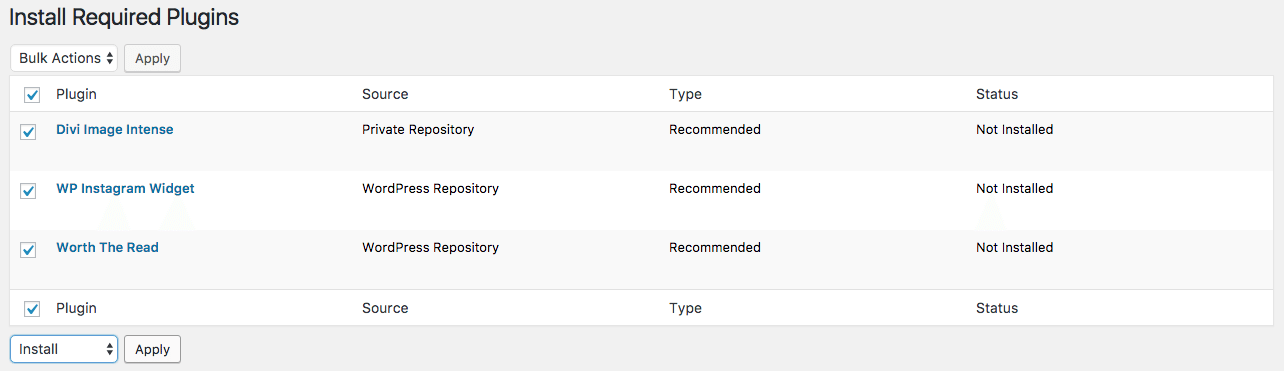Screen dimensions: 1284x371
Task: Click Not Installed status for Divi Image Intense
Action: (1014, 130)
